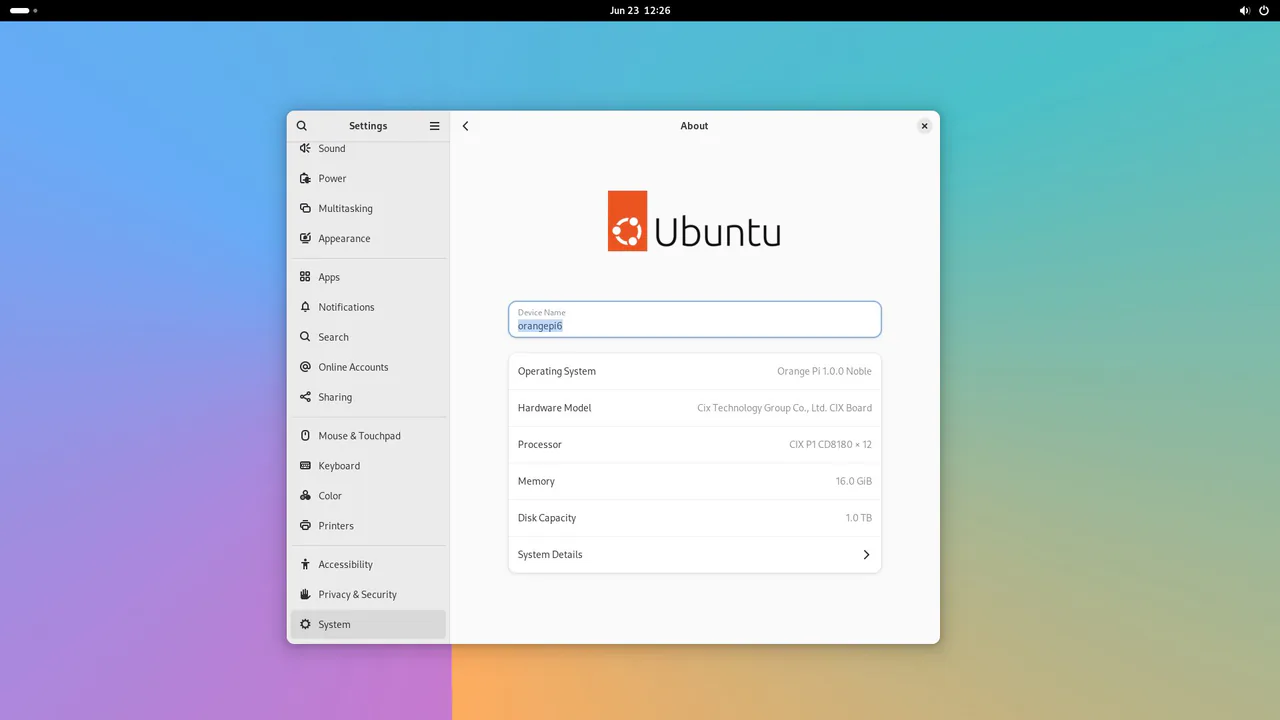Open the Activities workspace indicator
The height and width of the screenshot is (720, 1280).
click(24, 10)
